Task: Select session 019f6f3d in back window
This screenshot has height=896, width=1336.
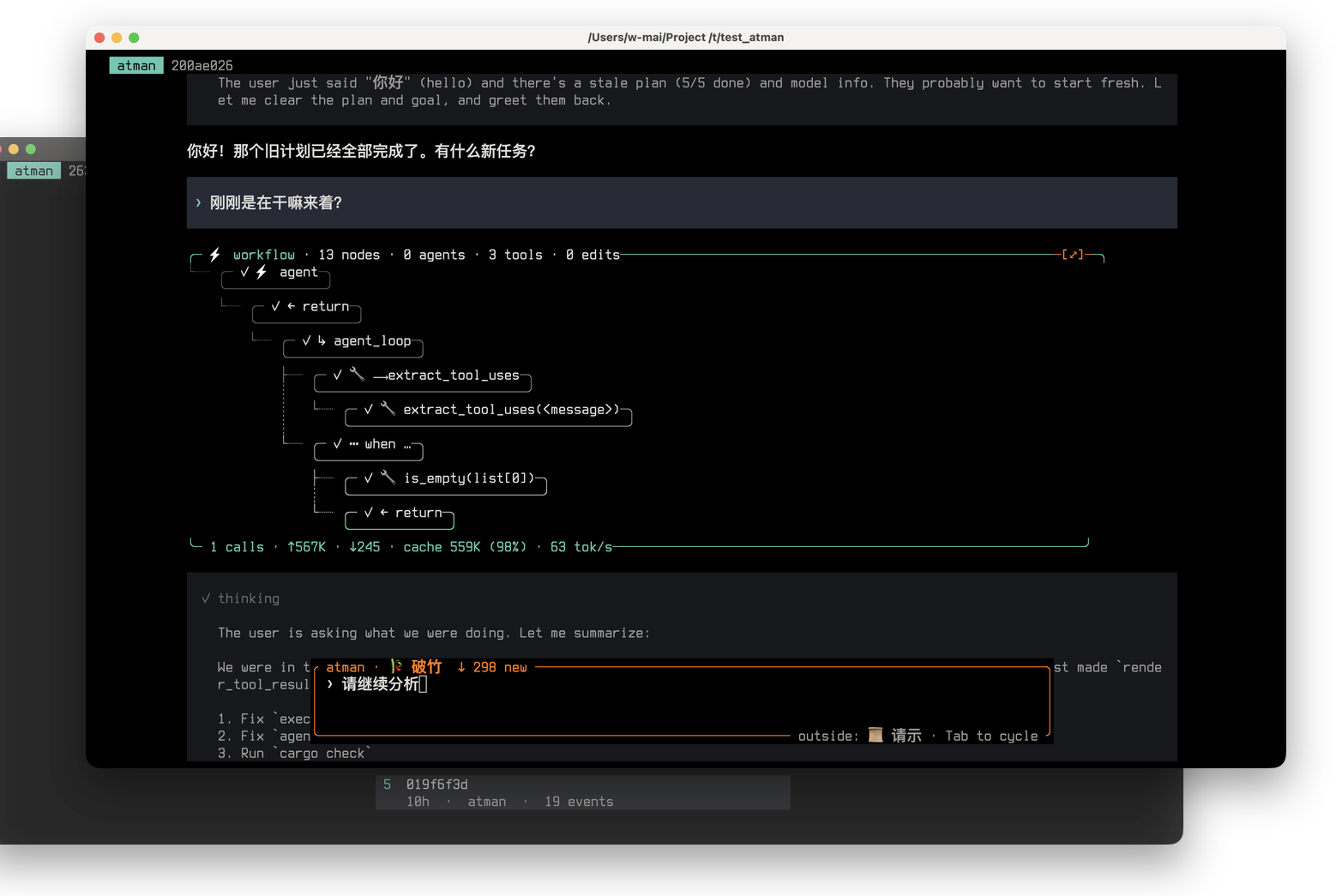Action: pyautogui.click(x=583, y=792)
